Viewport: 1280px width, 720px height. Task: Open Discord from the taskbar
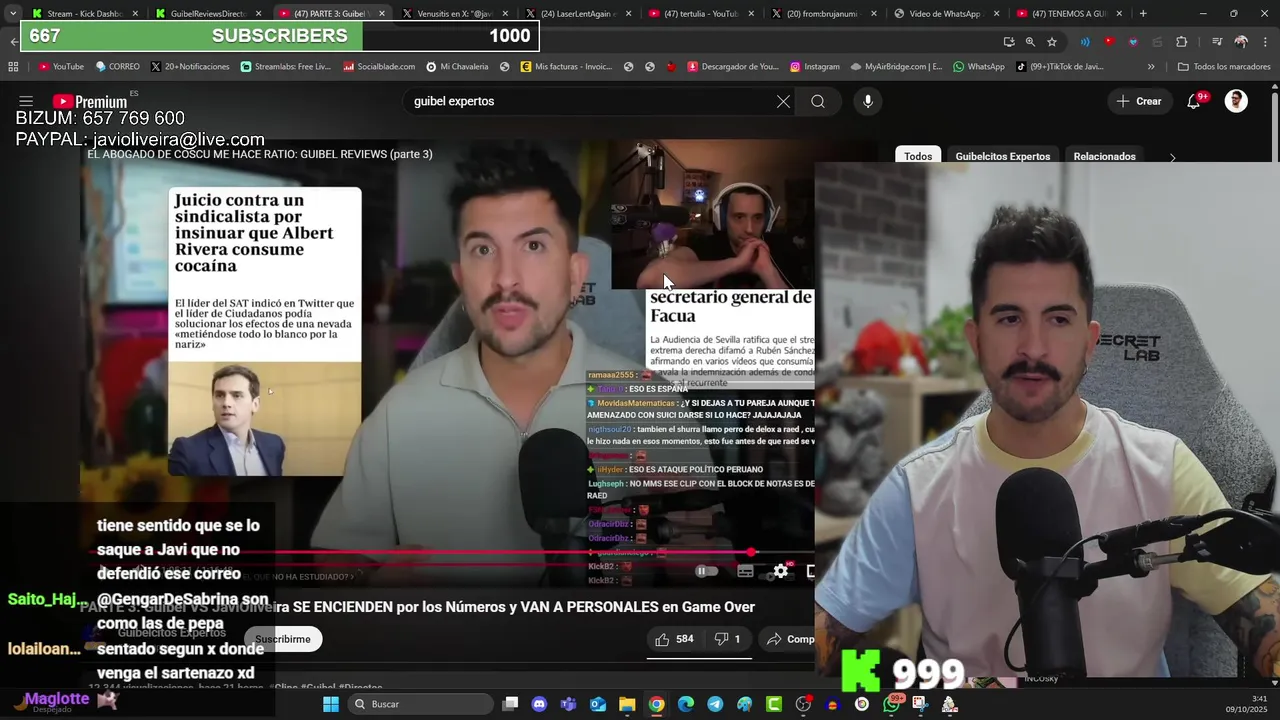539,704
